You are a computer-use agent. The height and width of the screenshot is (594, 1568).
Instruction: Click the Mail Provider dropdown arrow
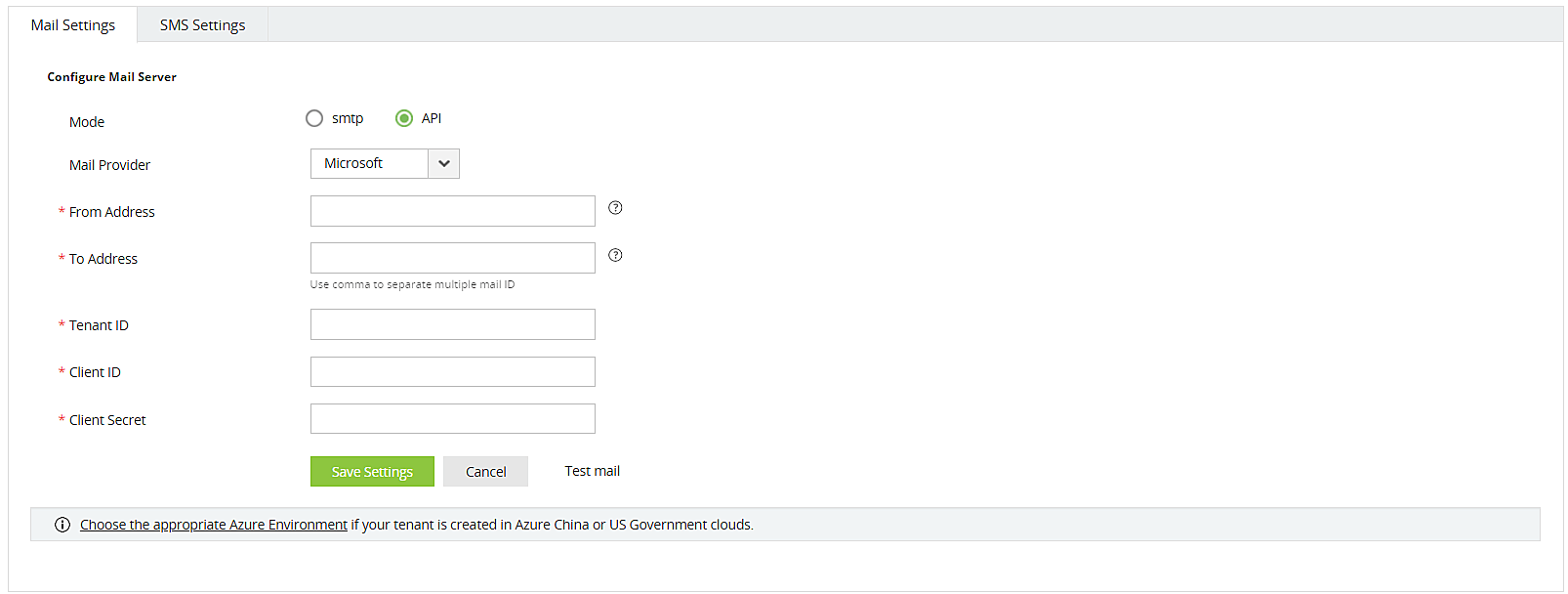(x=444, y=163)
